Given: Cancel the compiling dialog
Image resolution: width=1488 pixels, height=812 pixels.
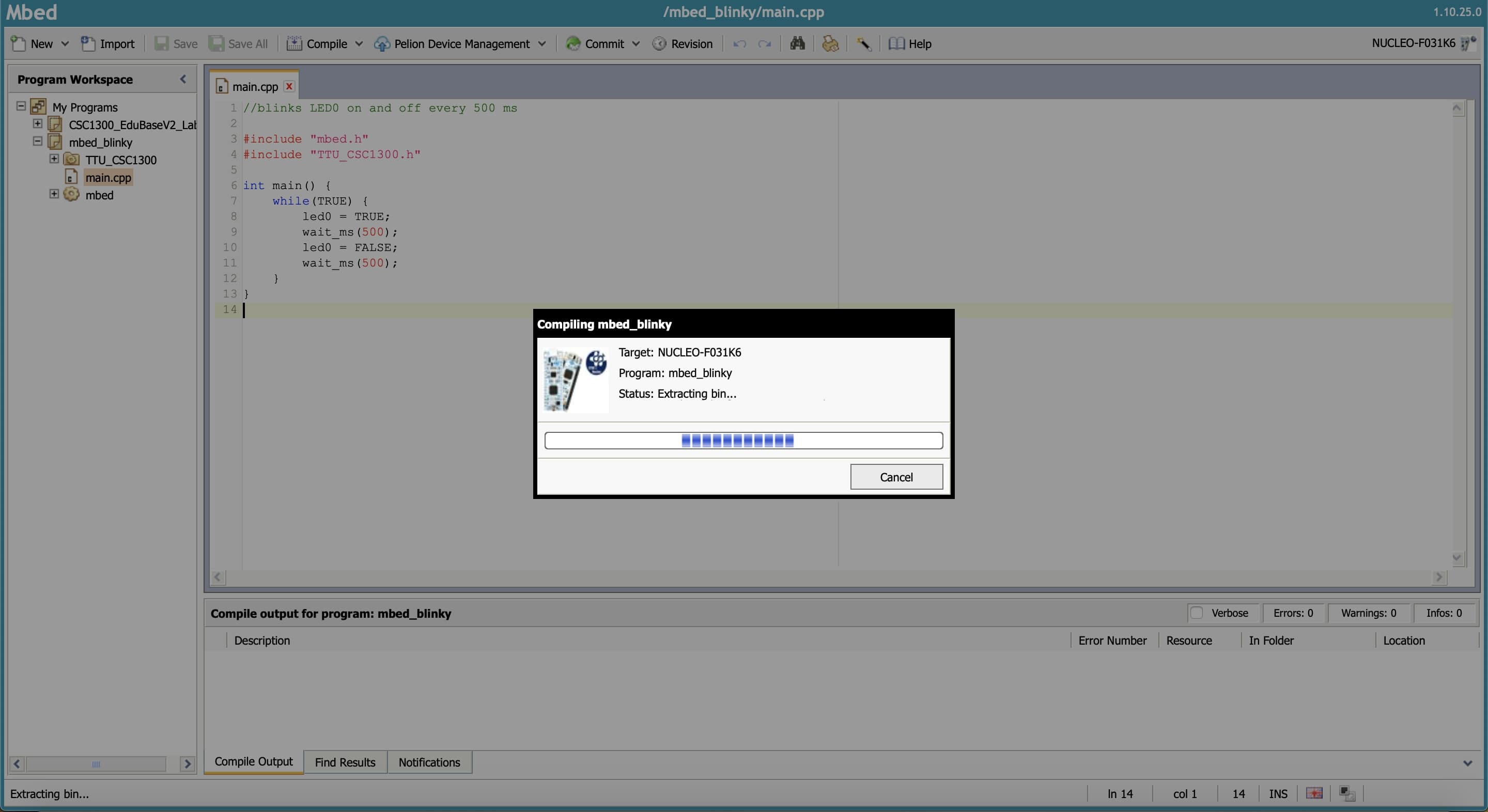Looking at the screenshot, I should 896,476.
